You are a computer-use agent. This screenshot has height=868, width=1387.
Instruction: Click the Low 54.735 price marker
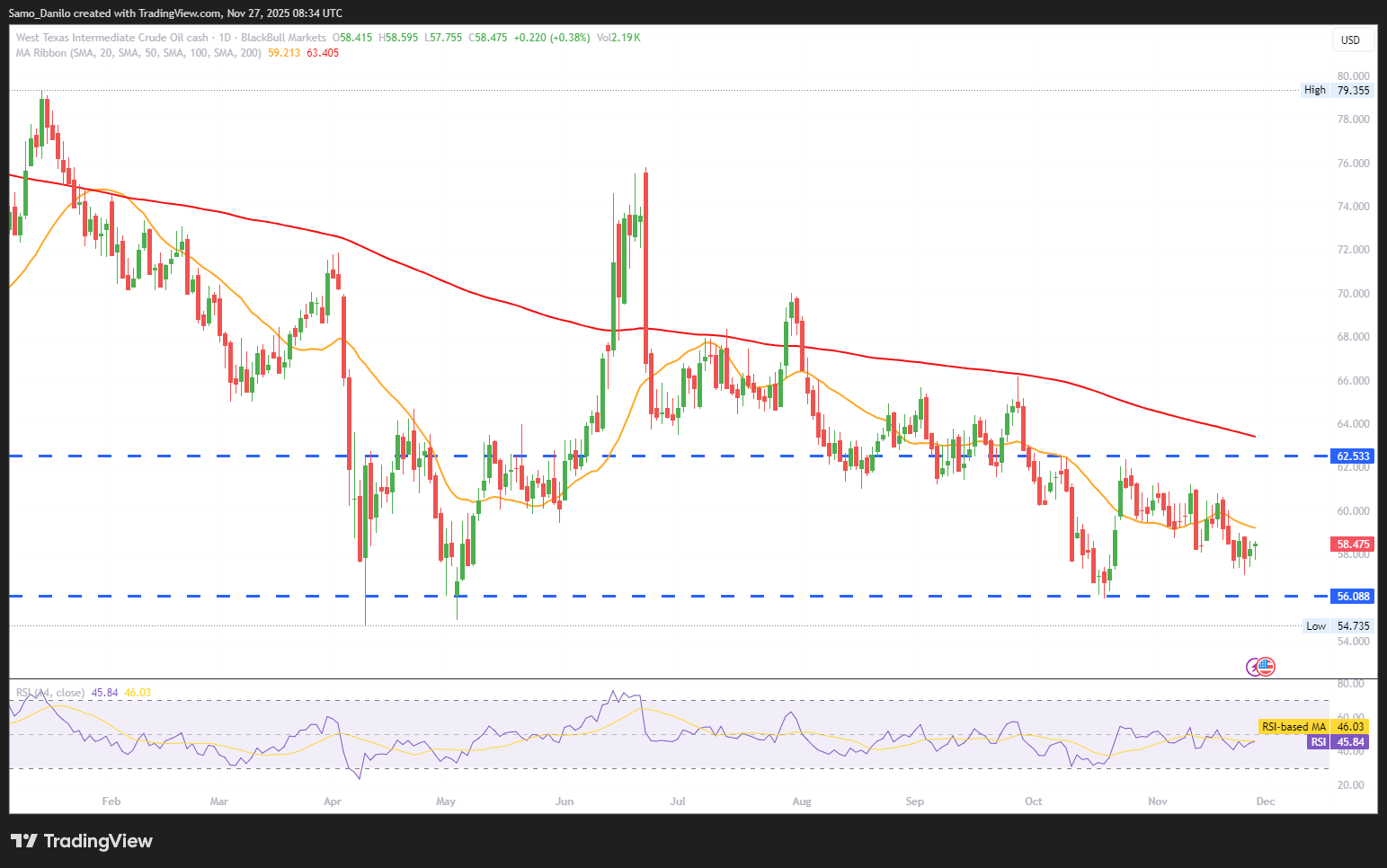(x=1338, y=626)
